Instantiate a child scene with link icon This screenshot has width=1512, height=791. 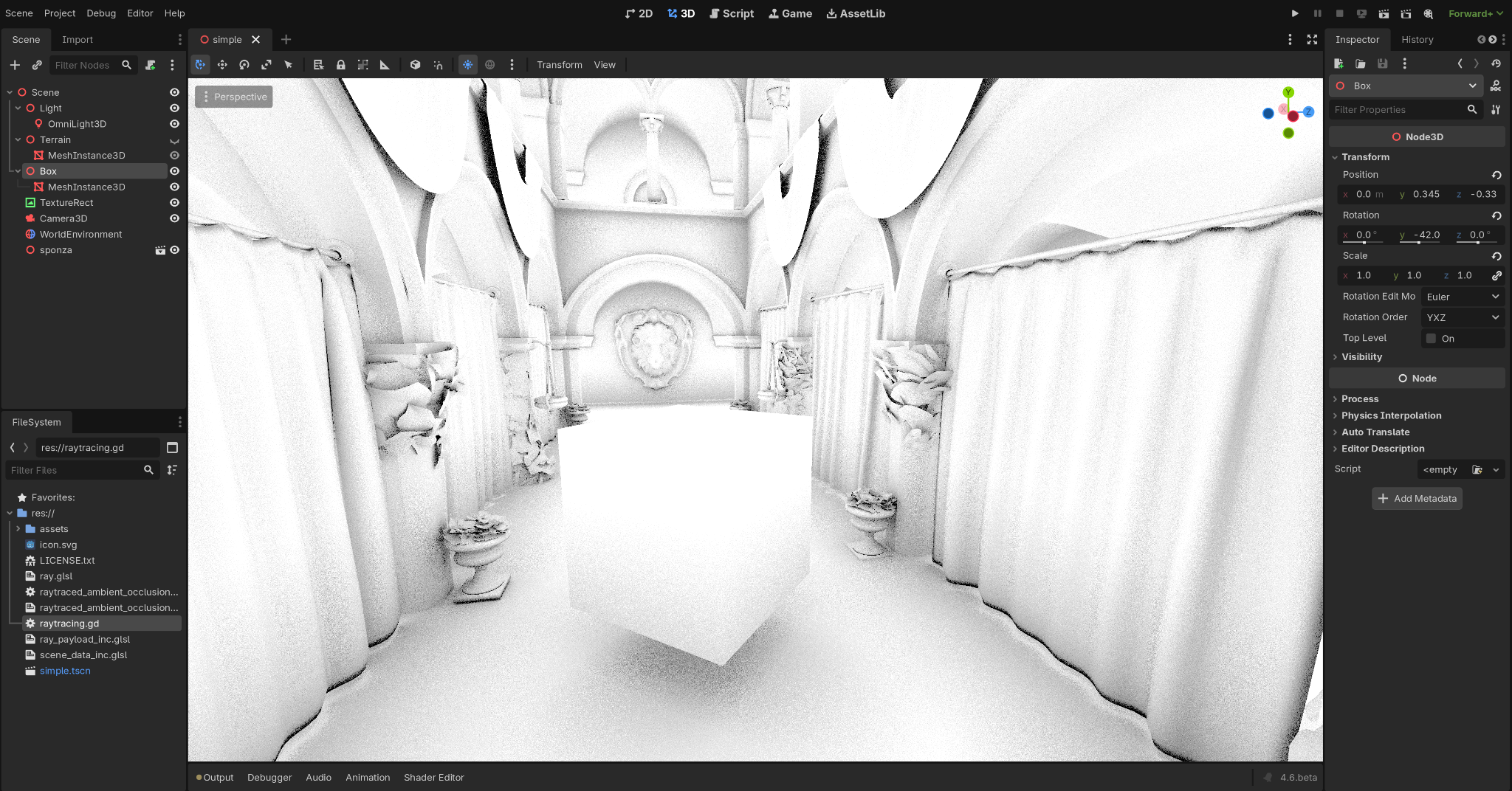[x=37, y=65]
